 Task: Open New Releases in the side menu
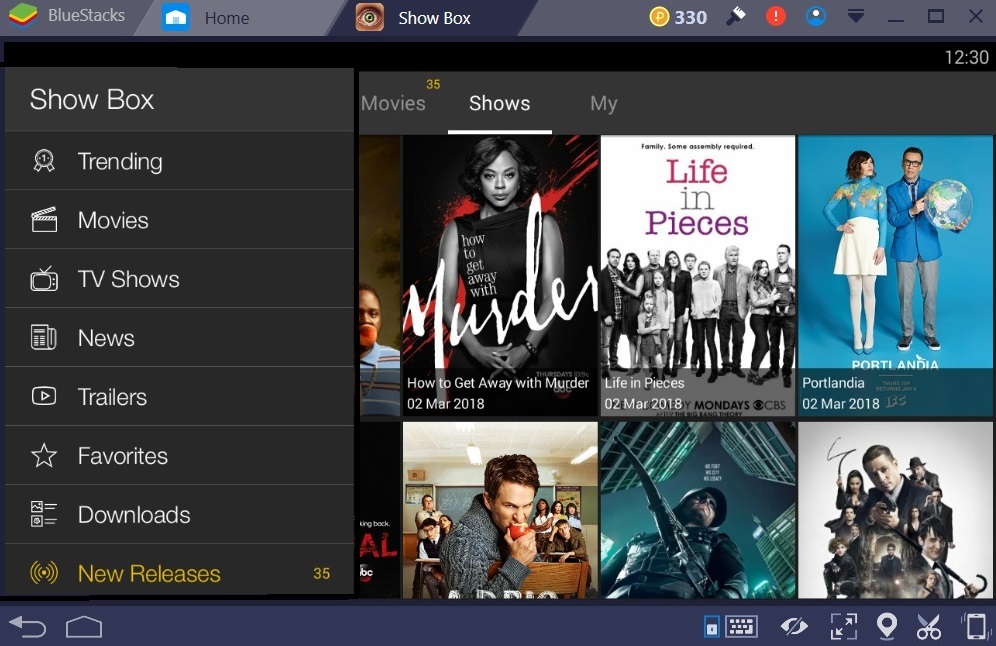179,574
